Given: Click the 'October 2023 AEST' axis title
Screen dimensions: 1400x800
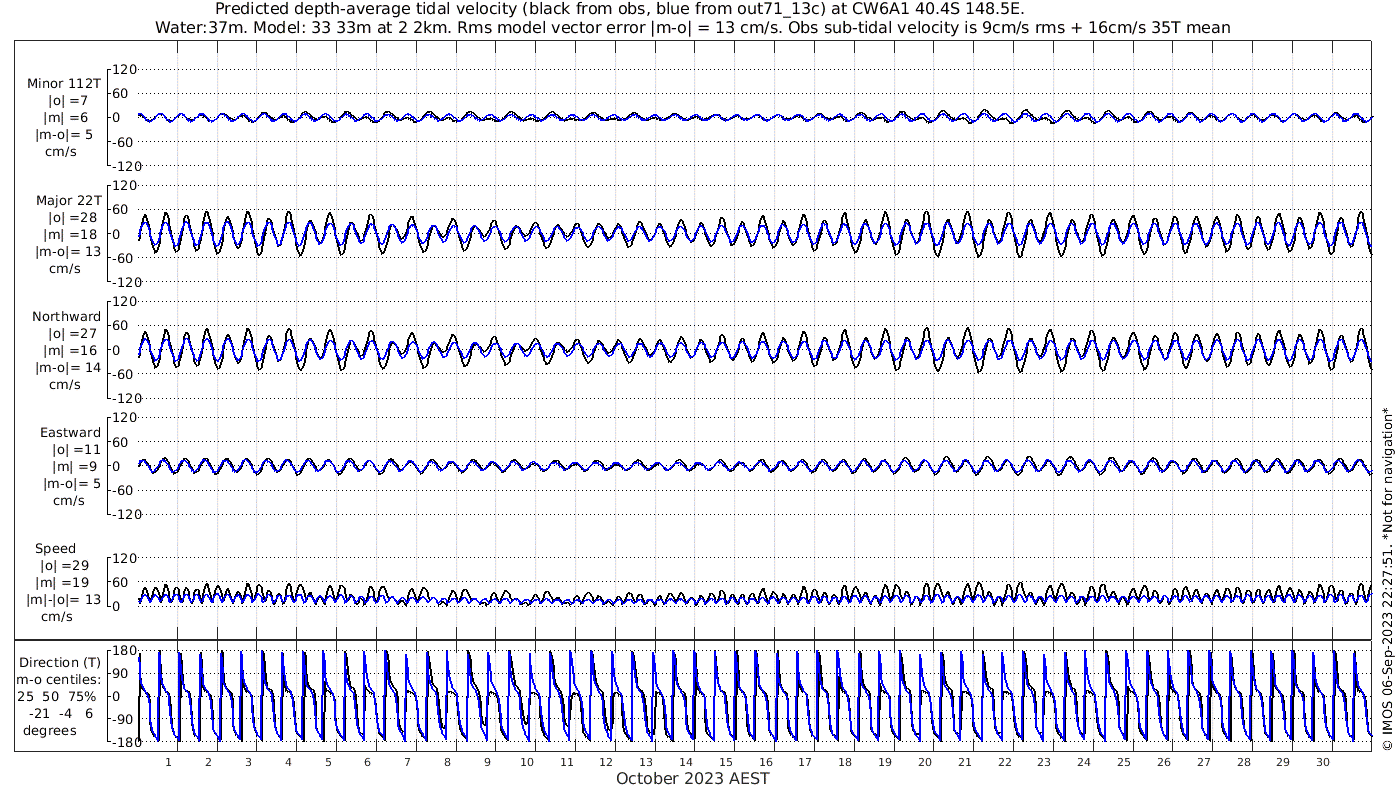Looking at the screenshot, I should click(x=693, y=778).
